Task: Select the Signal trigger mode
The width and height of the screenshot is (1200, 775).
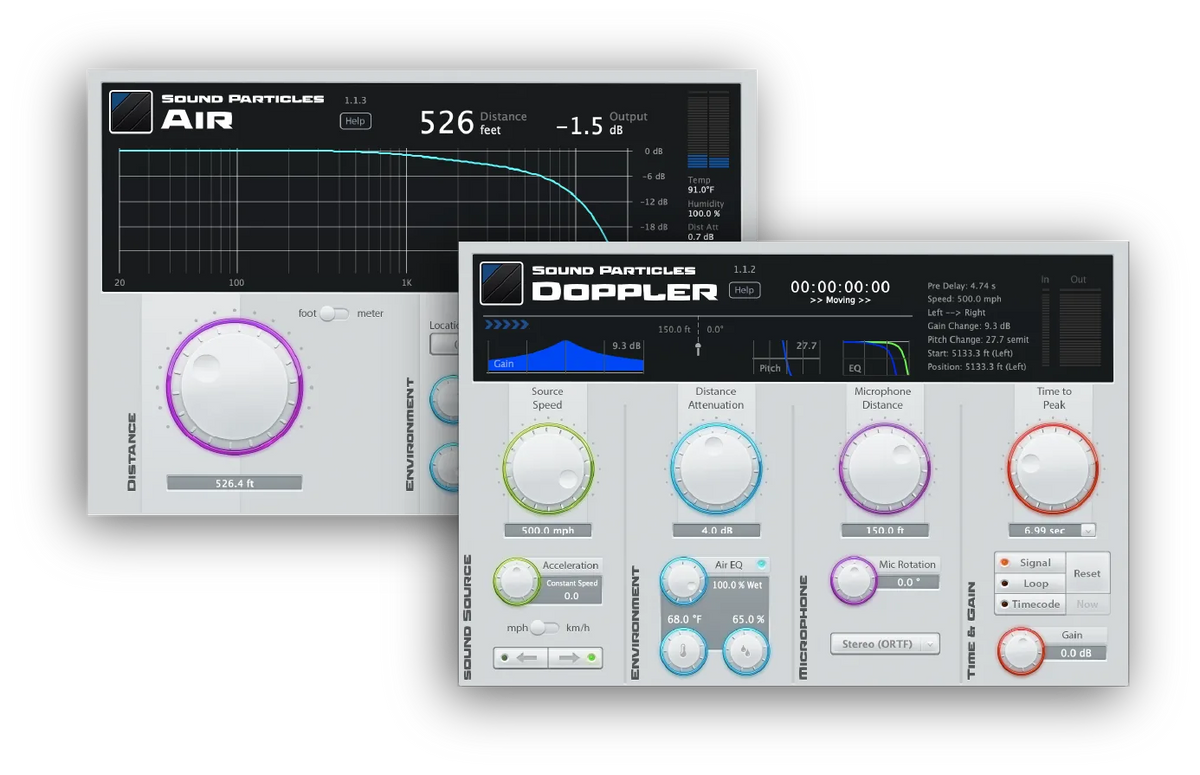Action: pyautogui.click(x=1030, y=563)
